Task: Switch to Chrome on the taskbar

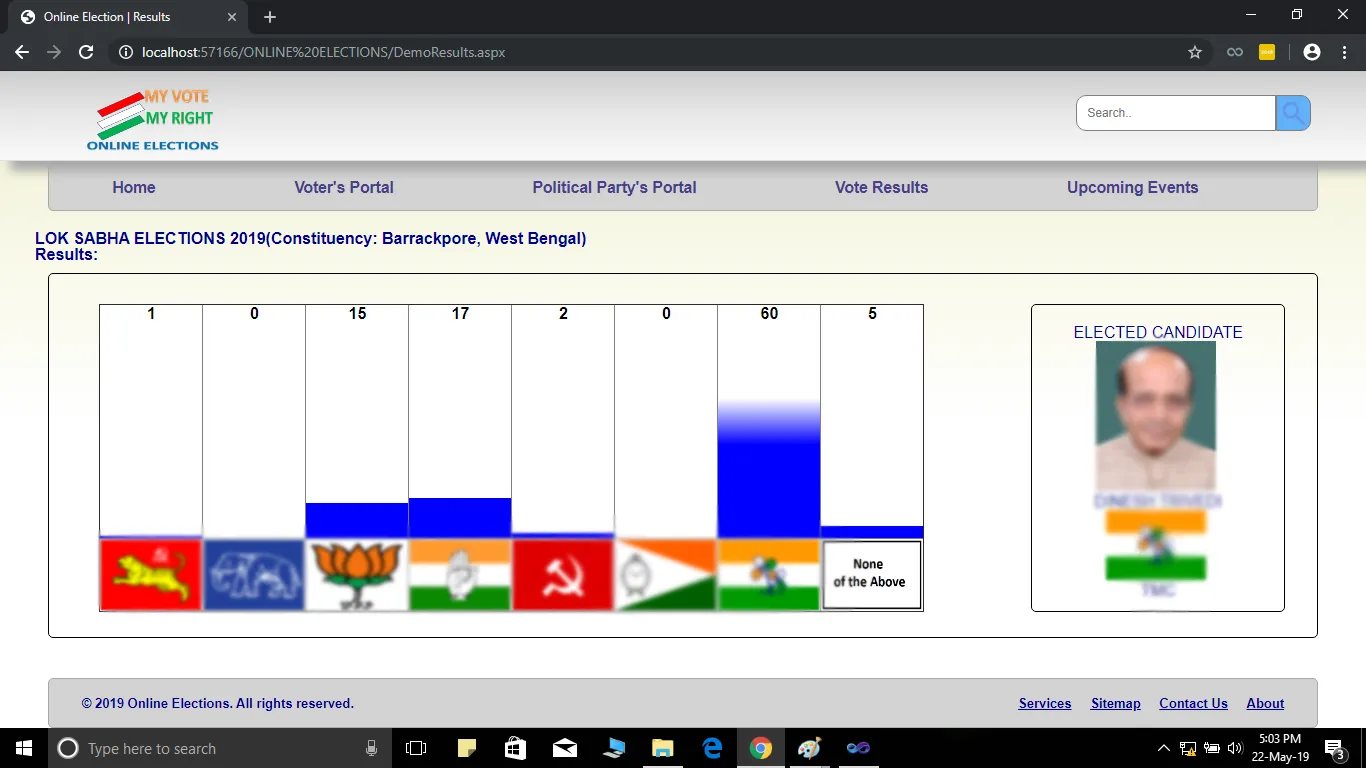Action: tap(761, 748)
